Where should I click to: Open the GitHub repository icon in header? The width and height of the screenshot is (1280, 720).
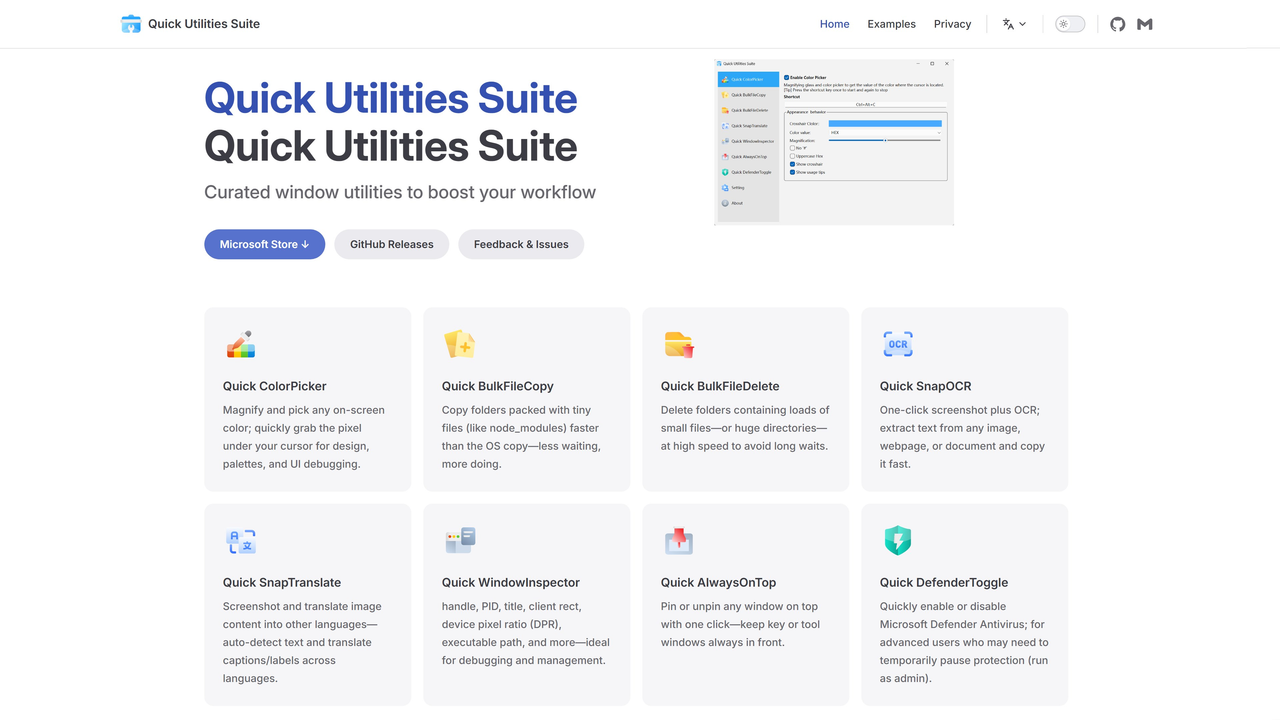click(1118, 24)
